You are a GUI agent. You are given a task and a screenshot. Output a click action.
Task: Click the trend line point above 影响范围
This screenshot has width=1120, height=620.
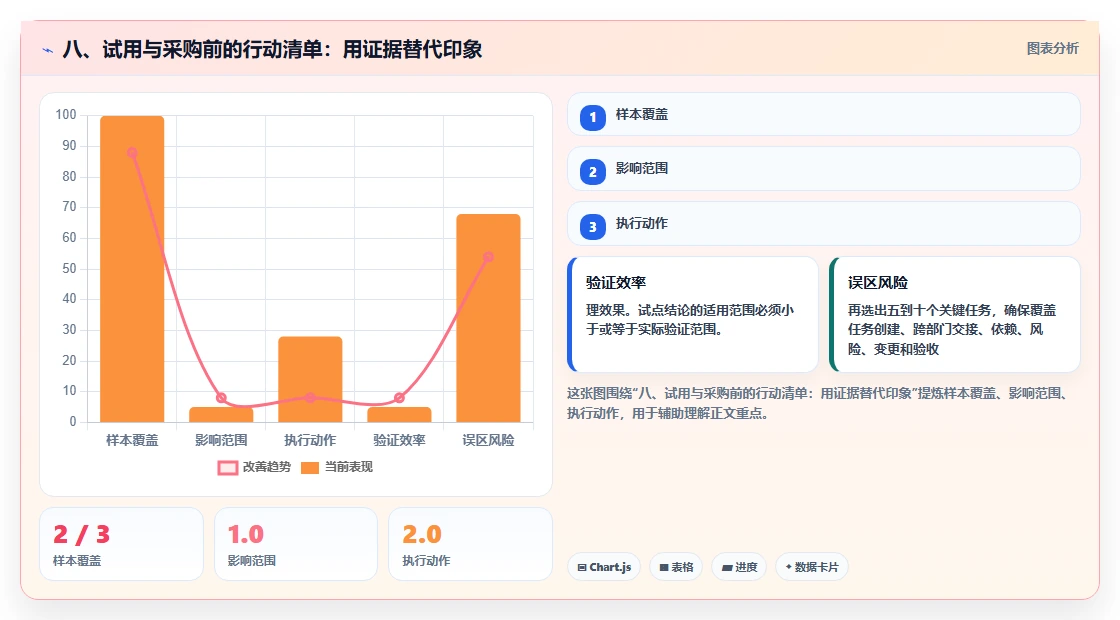tap(221, 398)
